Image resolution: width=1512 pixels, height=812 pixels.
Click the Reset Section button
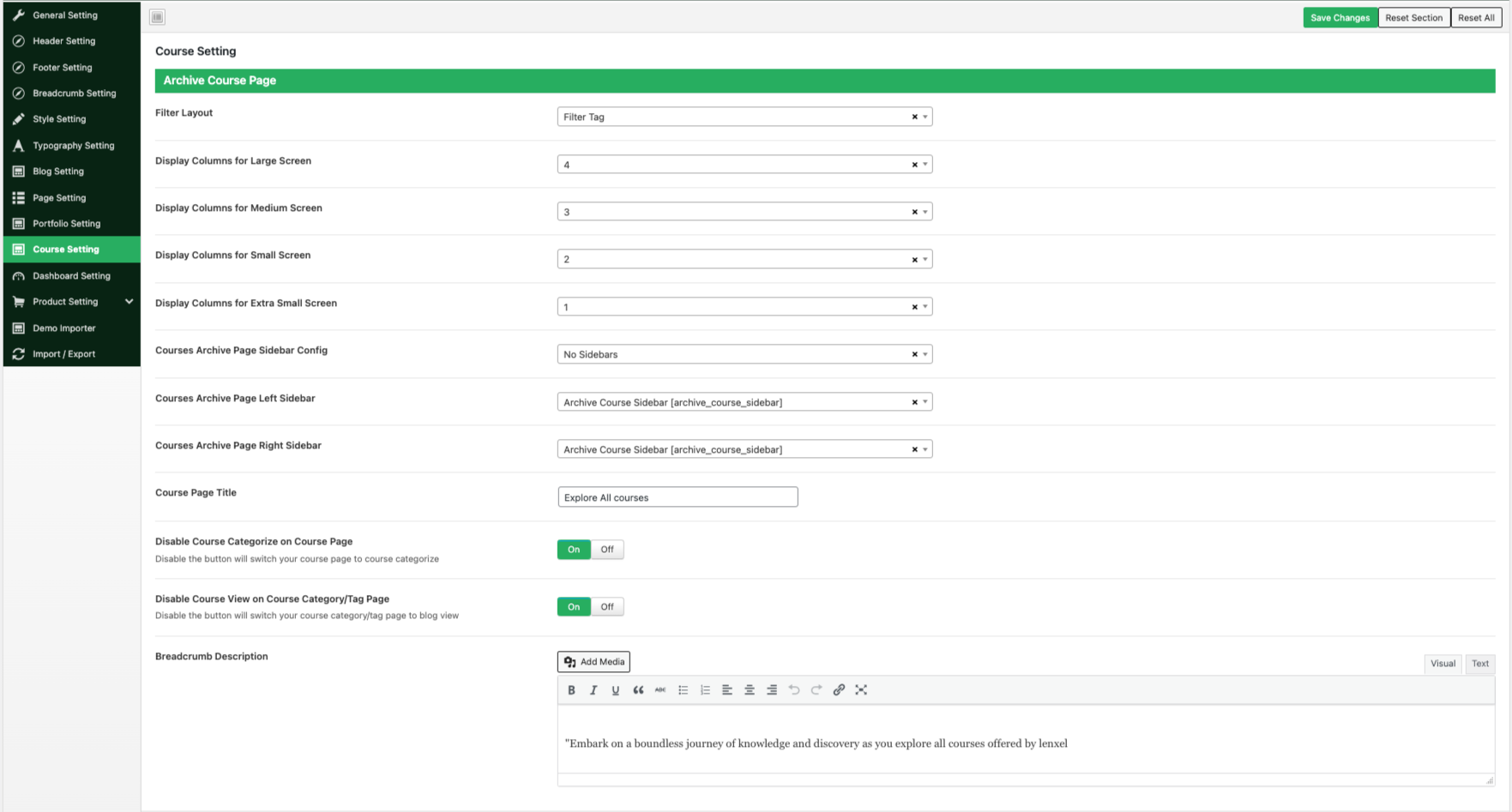(1413, 18)
